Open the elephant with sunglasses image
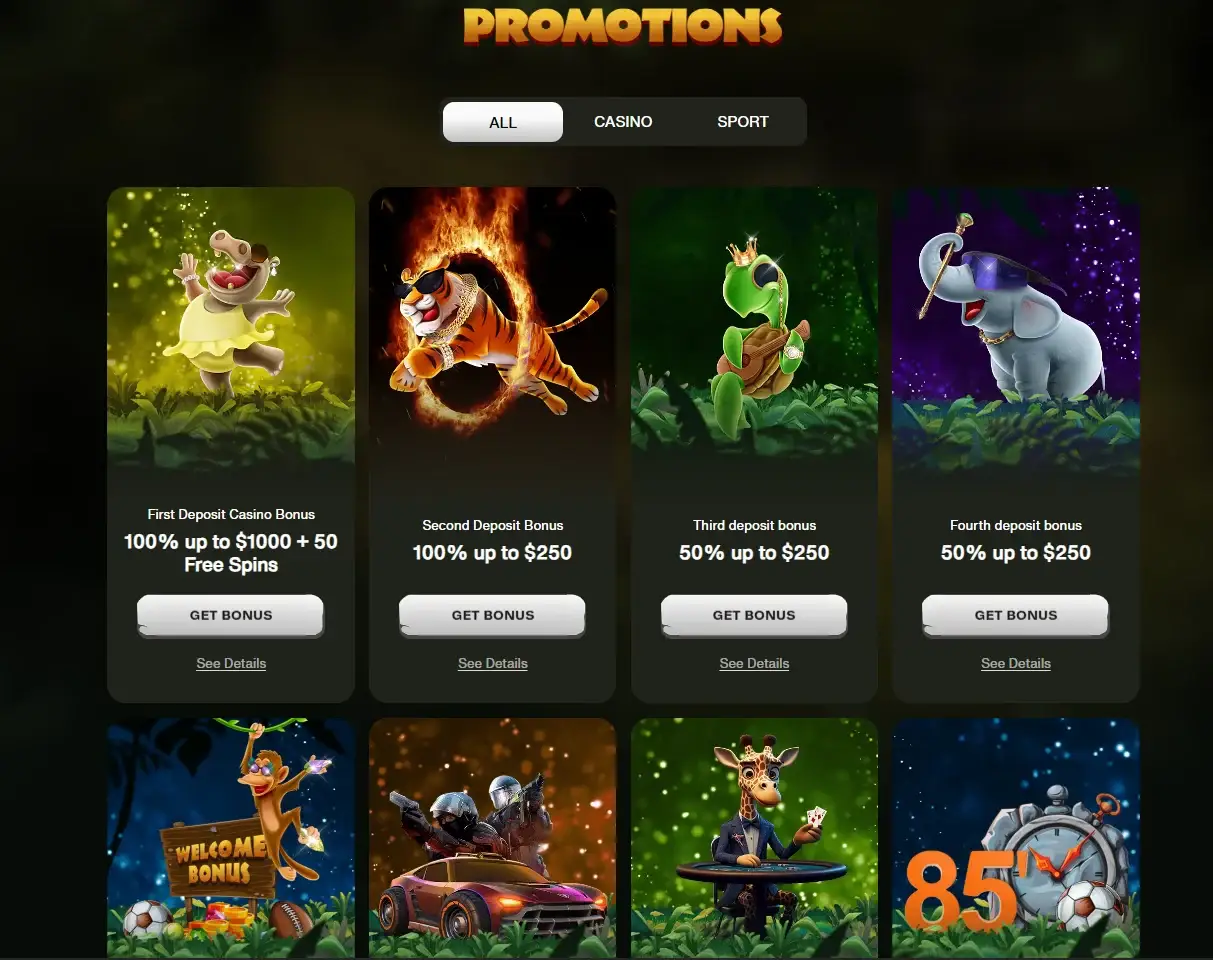Image resolution: width=1213 pixels, height=960 pixels. [x=1016, y=328]
